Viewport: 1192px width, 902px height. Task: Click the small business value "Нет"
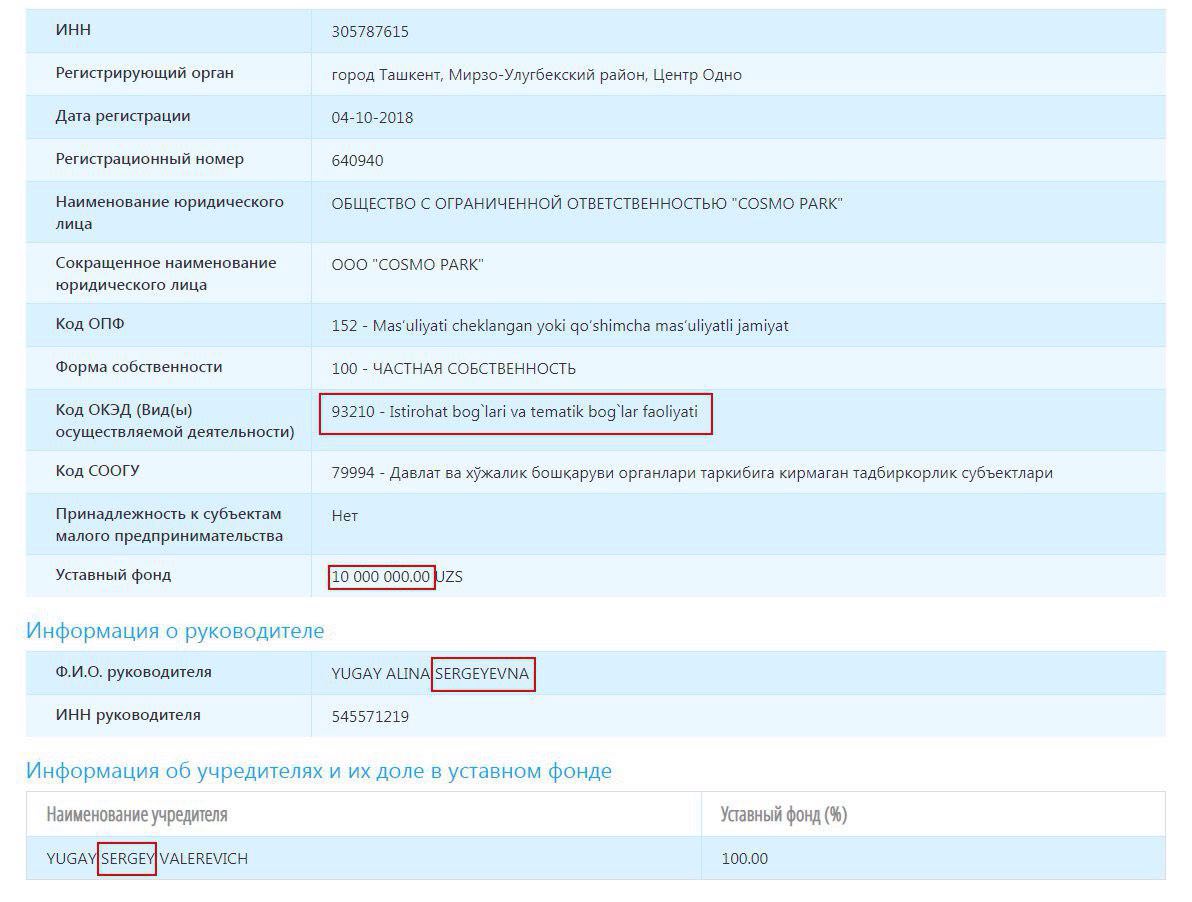click(344, 516)
